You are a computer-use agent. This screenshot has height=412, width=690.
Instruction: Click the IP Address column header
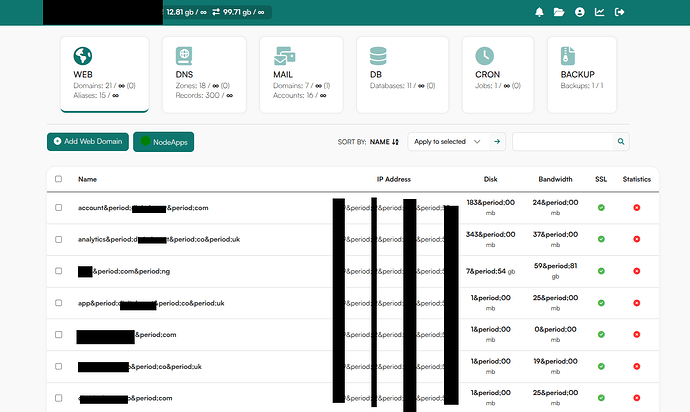(x=394, y=179)
